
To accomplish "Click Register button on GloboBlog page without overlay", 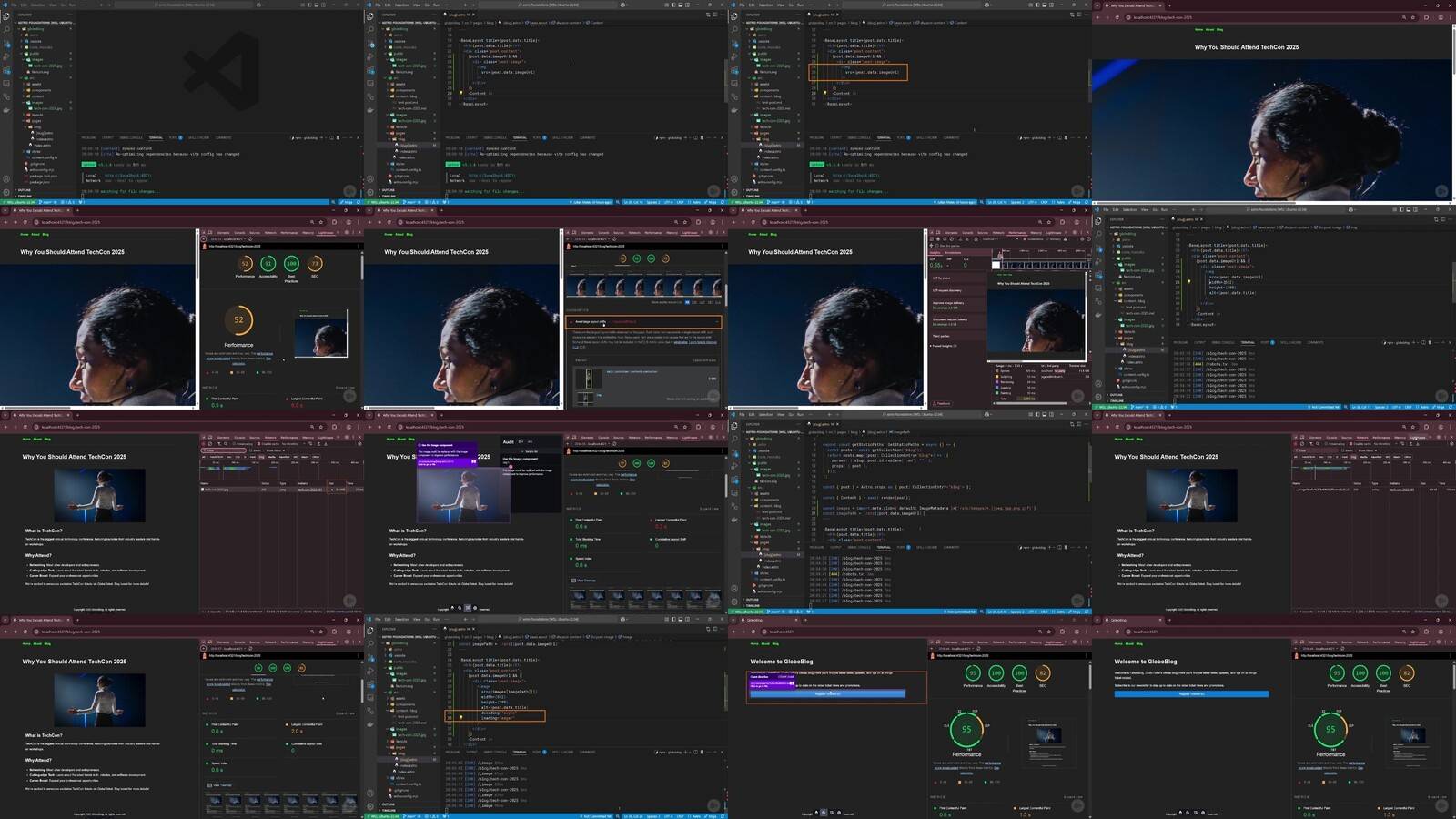I will click(x=1191, y=694).
